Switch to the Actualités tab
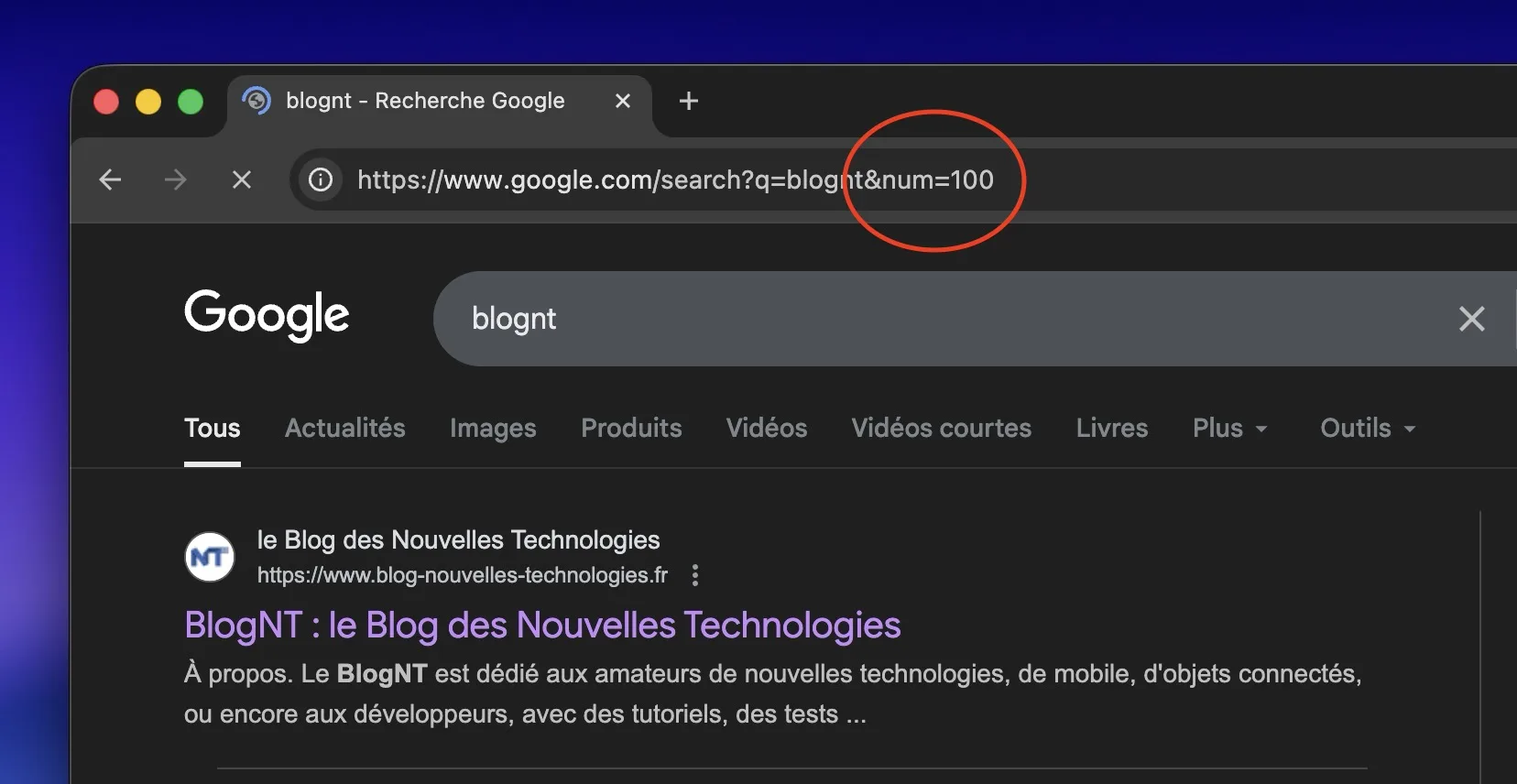Screen dimensions: 1517x784 click(x=345, y=428)
